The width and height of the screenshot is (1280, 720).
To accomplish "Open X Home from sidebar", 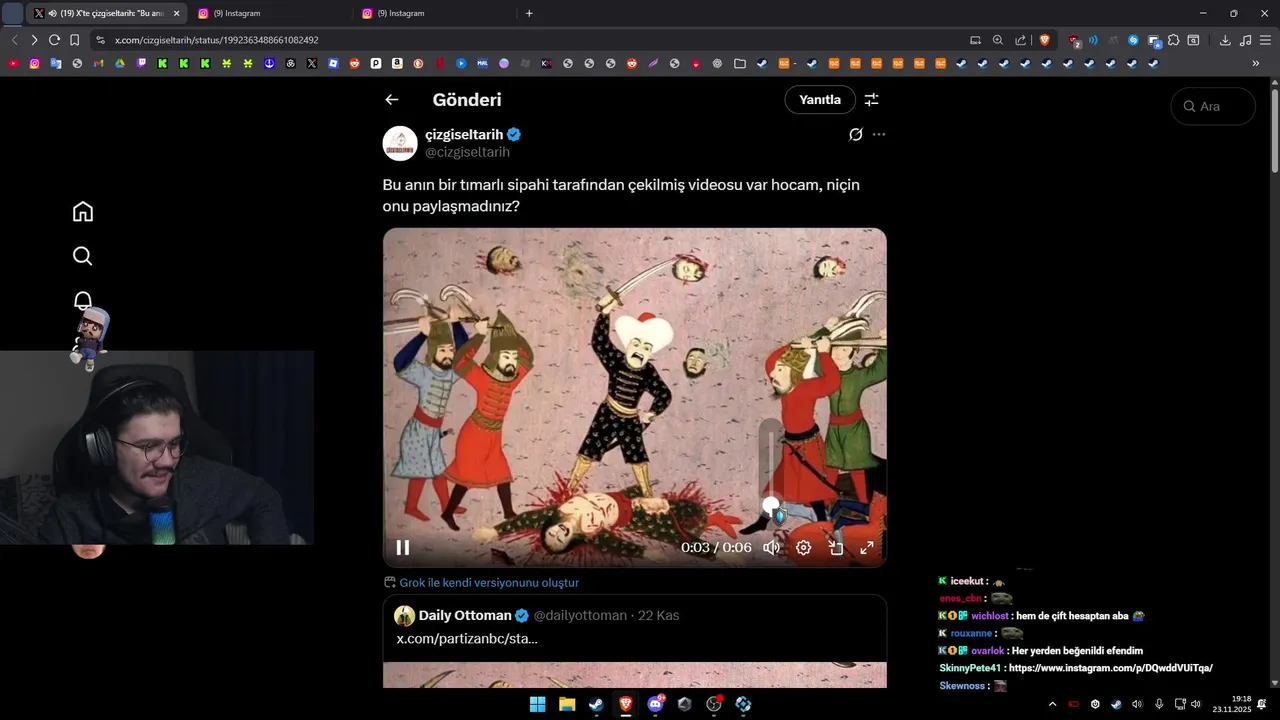I will click(x=83, y=212).
